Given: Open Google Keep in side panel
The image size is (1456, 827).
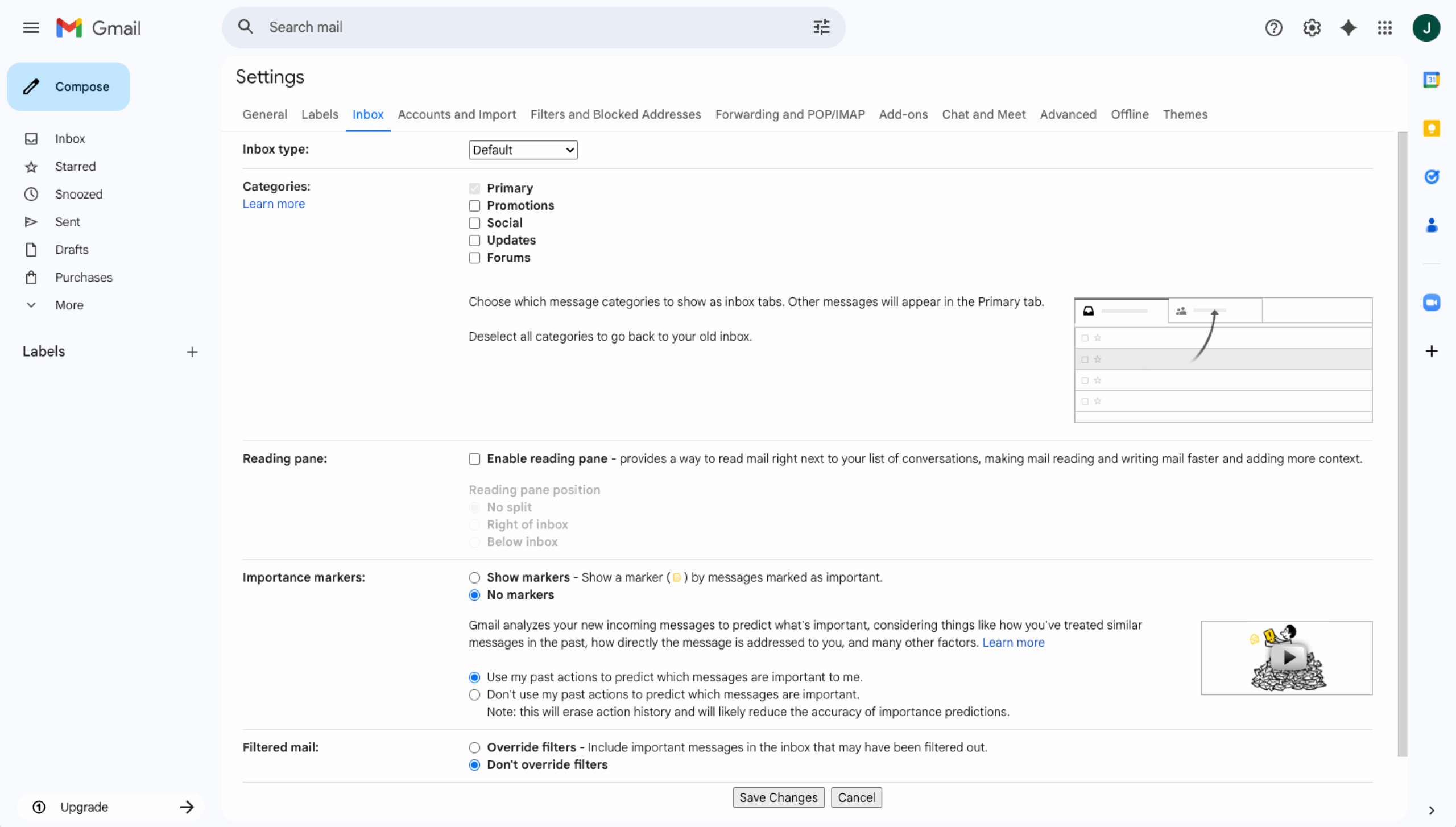Looking at the screenshot, I should tap(1431, 129).
